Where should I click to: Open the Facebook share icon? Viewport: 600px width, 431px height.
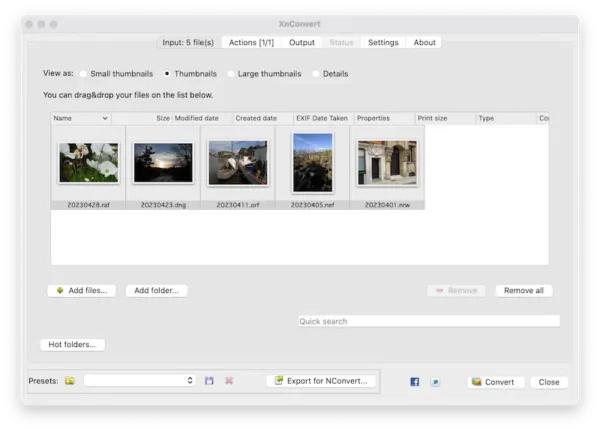[415, 382]
